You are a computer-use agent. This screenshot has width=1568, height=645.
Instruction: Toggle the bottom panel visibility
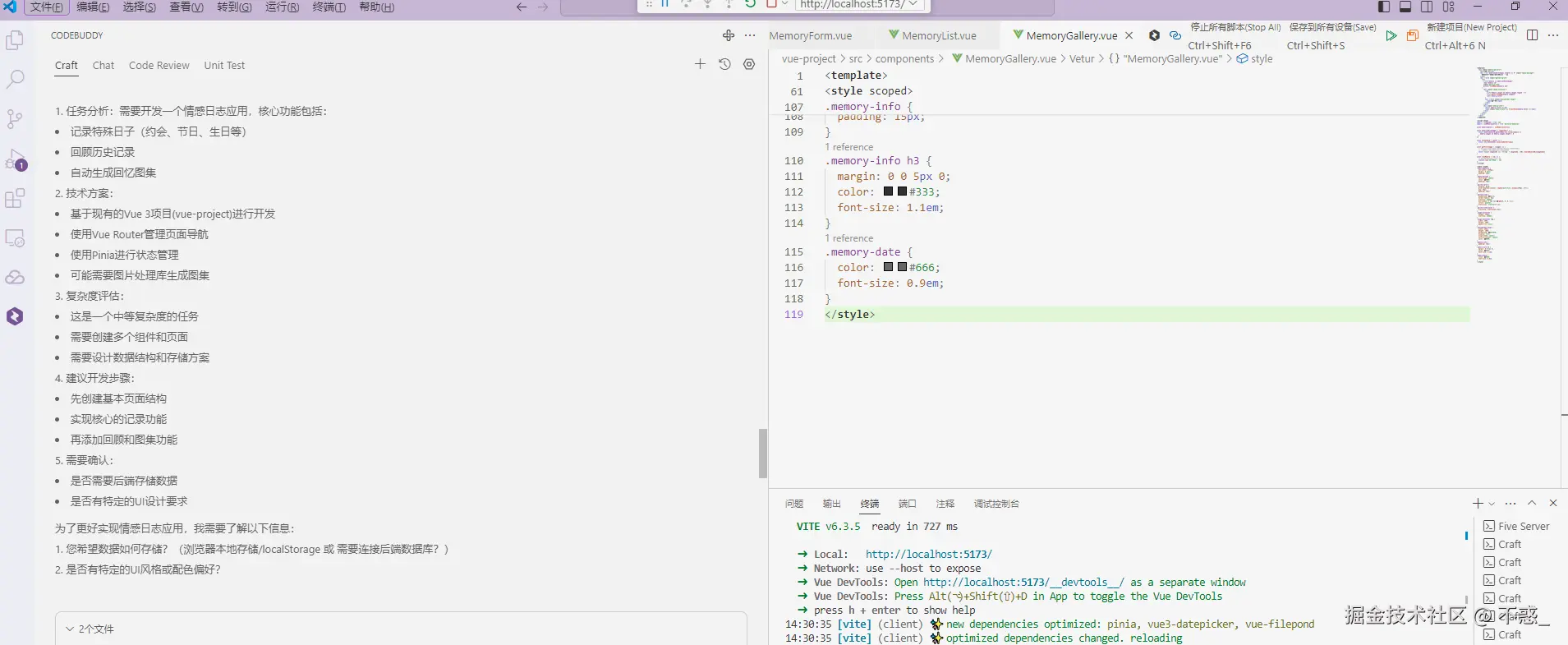click(1405, 7)
